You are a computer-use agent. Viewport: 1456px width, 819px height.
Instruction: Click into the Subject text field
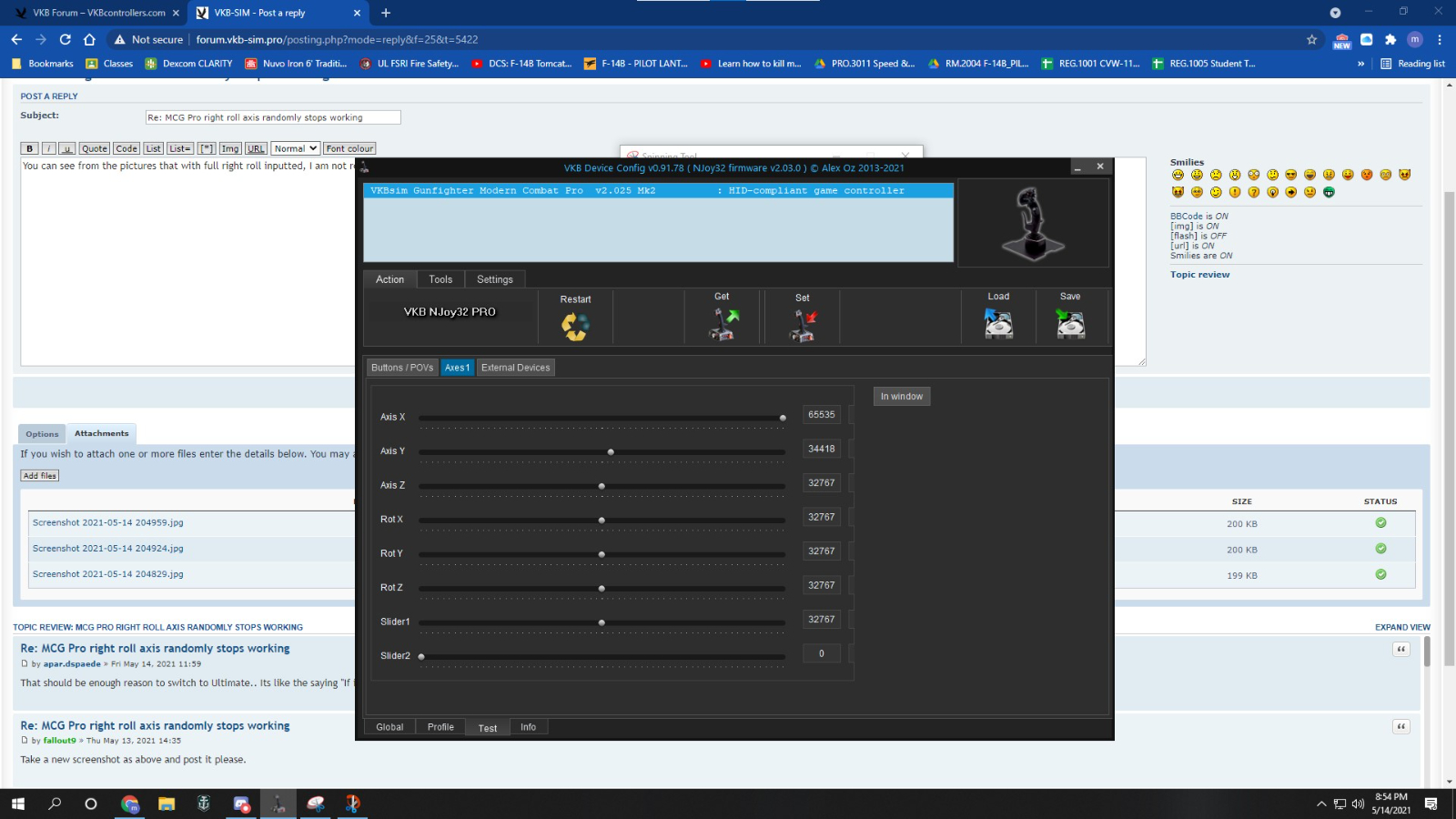pos(273,117)
